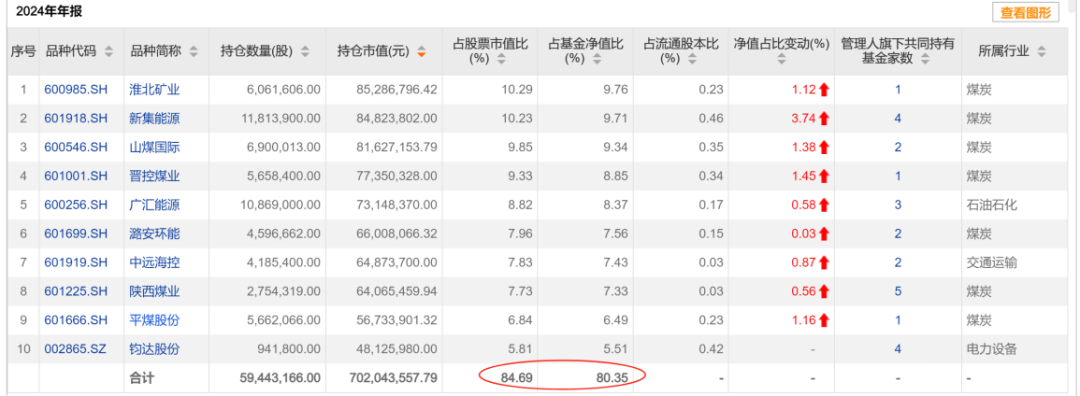Sort by 持仓数量(股) column arrows

point(305,52)
